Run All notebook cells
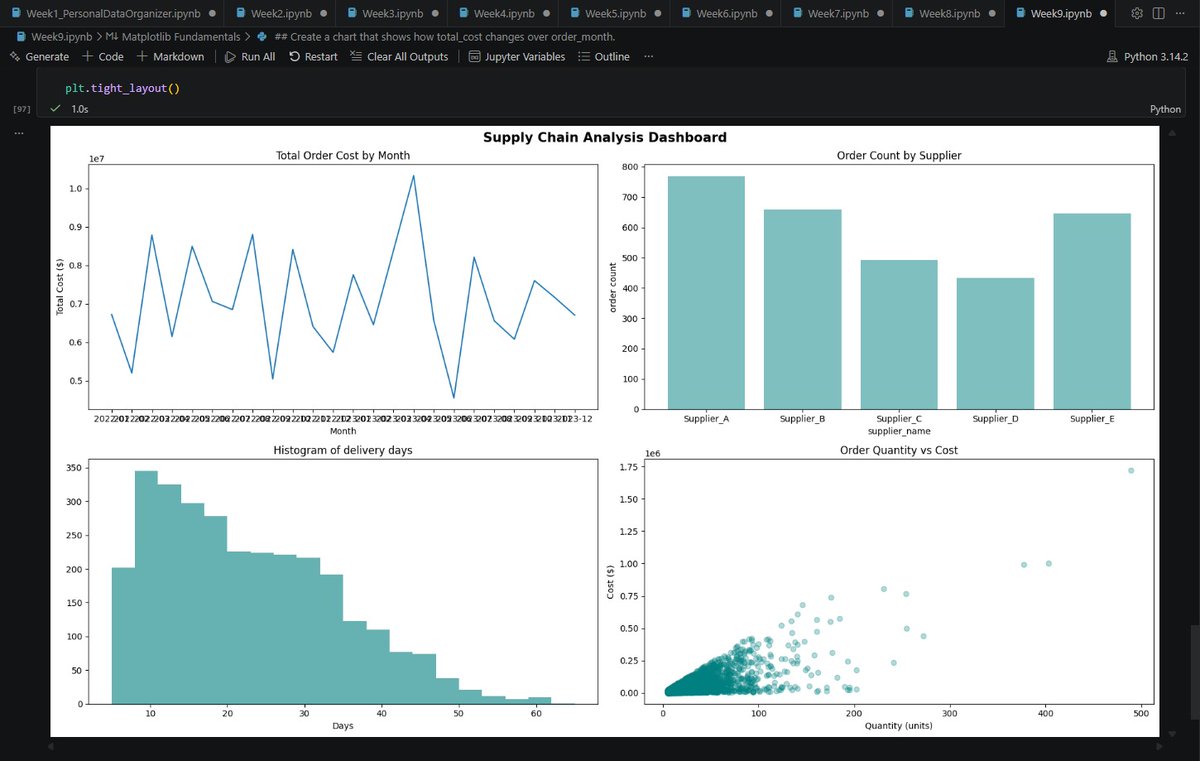 pyautogui.click(x=249, y=57)
